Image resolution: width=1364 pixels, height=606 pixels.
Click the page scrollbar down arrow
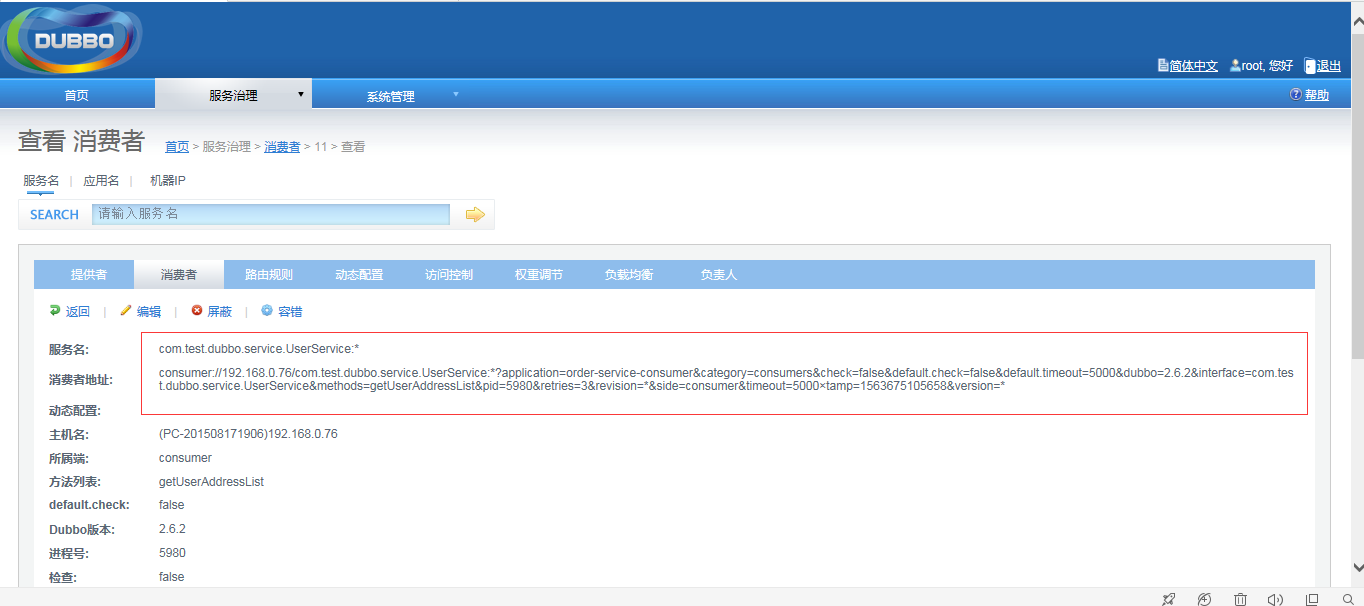1356,566
